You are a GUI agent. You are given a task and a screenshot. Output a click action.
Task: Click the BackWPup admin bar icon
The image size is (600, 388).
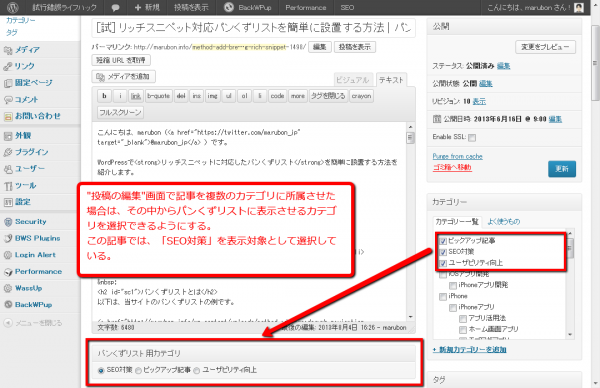[229, 7]
